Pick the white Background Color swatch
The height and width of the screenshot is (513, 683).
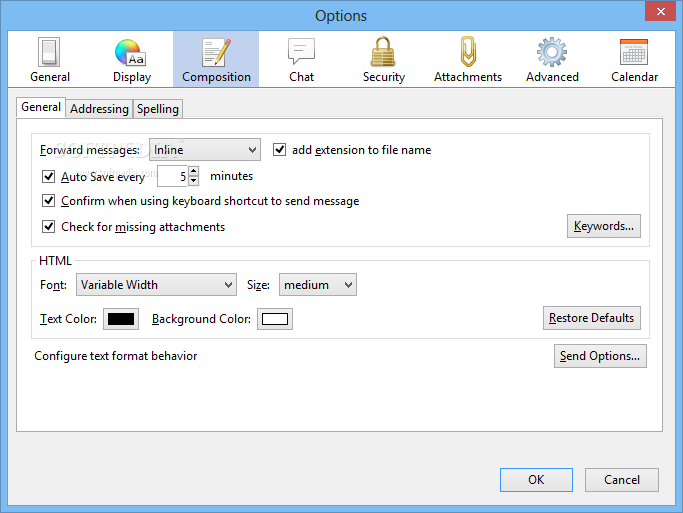(275, 319)
